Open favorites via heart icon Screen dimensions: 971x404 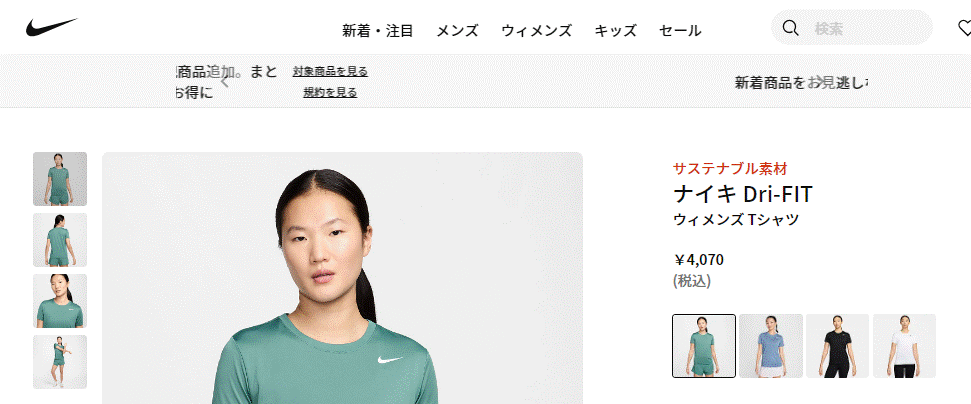tap(964, 28)
